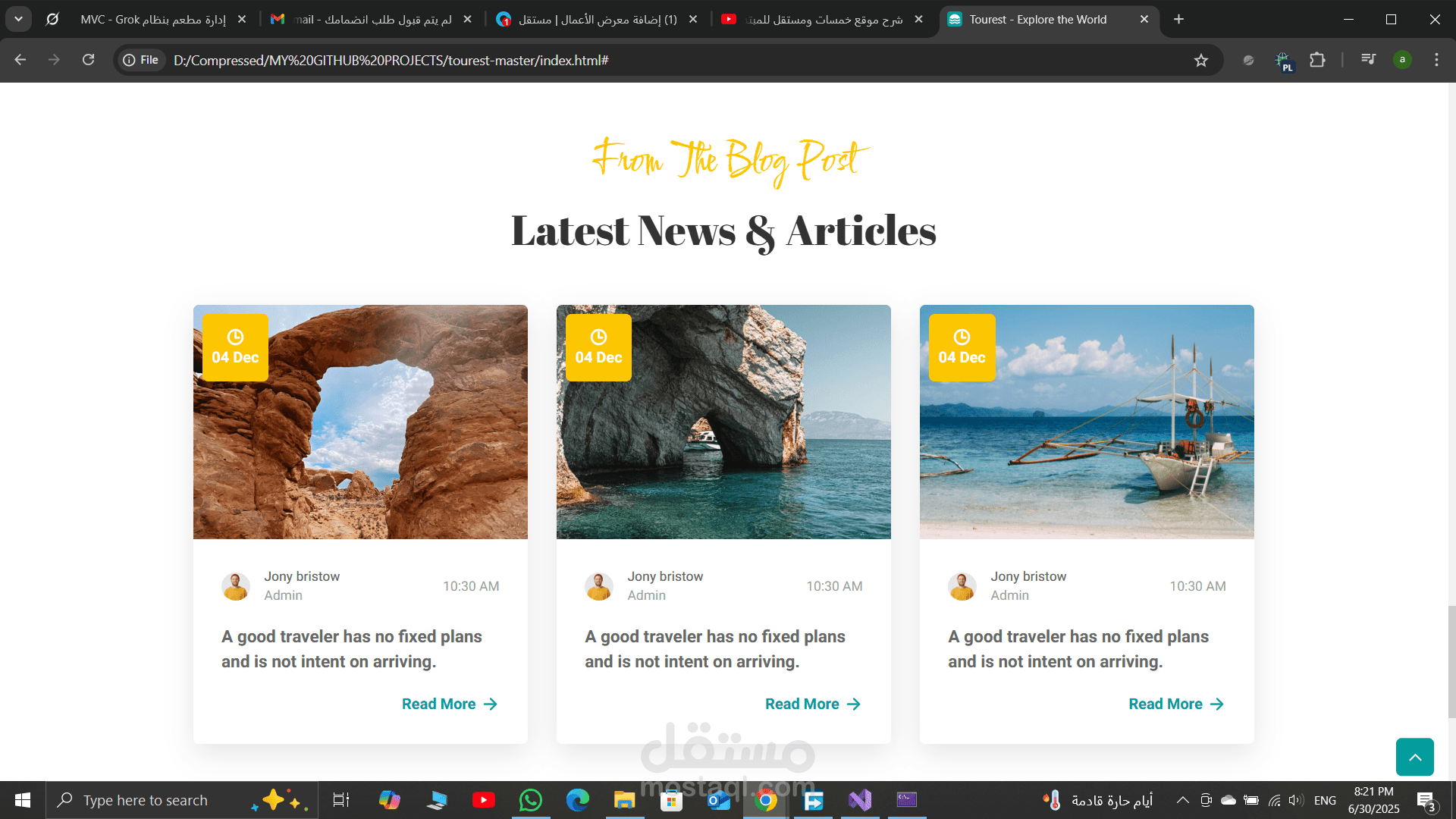Expand the tab search dropdown arrow
The height and width of the screenshot is (819, 1456).
click(18, 19)
